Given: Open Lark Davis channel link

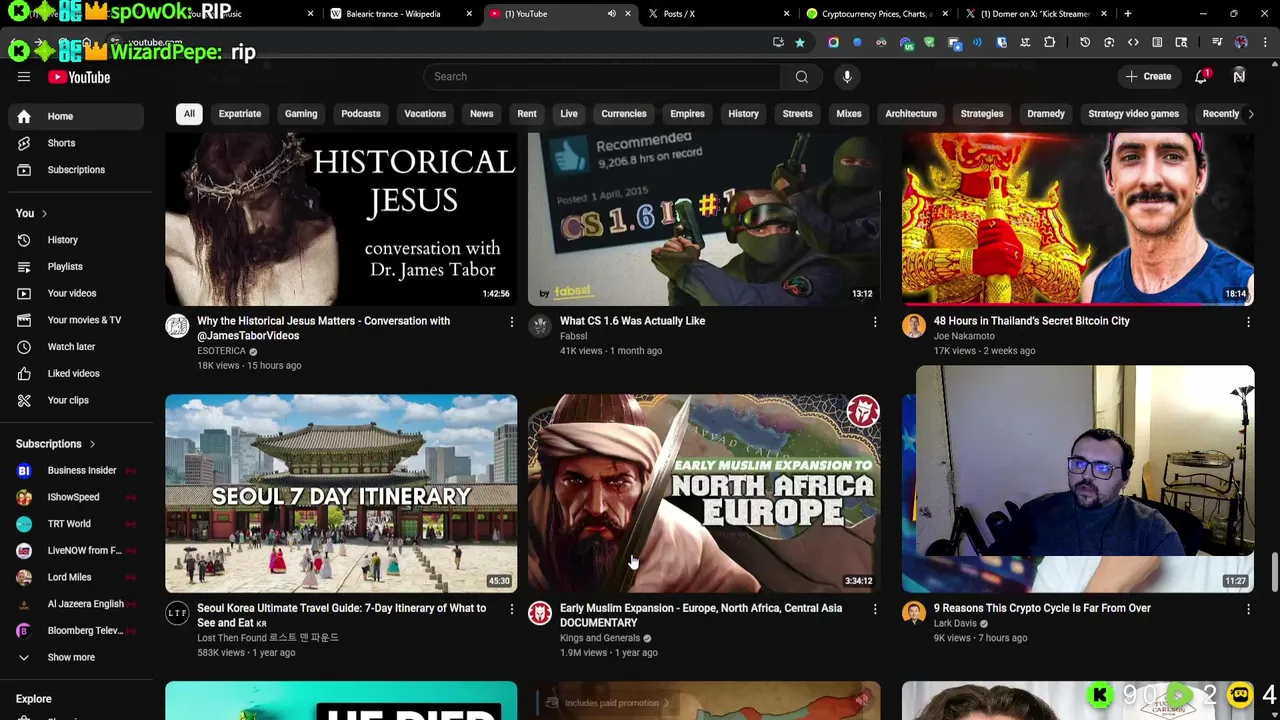Looking at the screenshot, I should [x=955, y=623].
